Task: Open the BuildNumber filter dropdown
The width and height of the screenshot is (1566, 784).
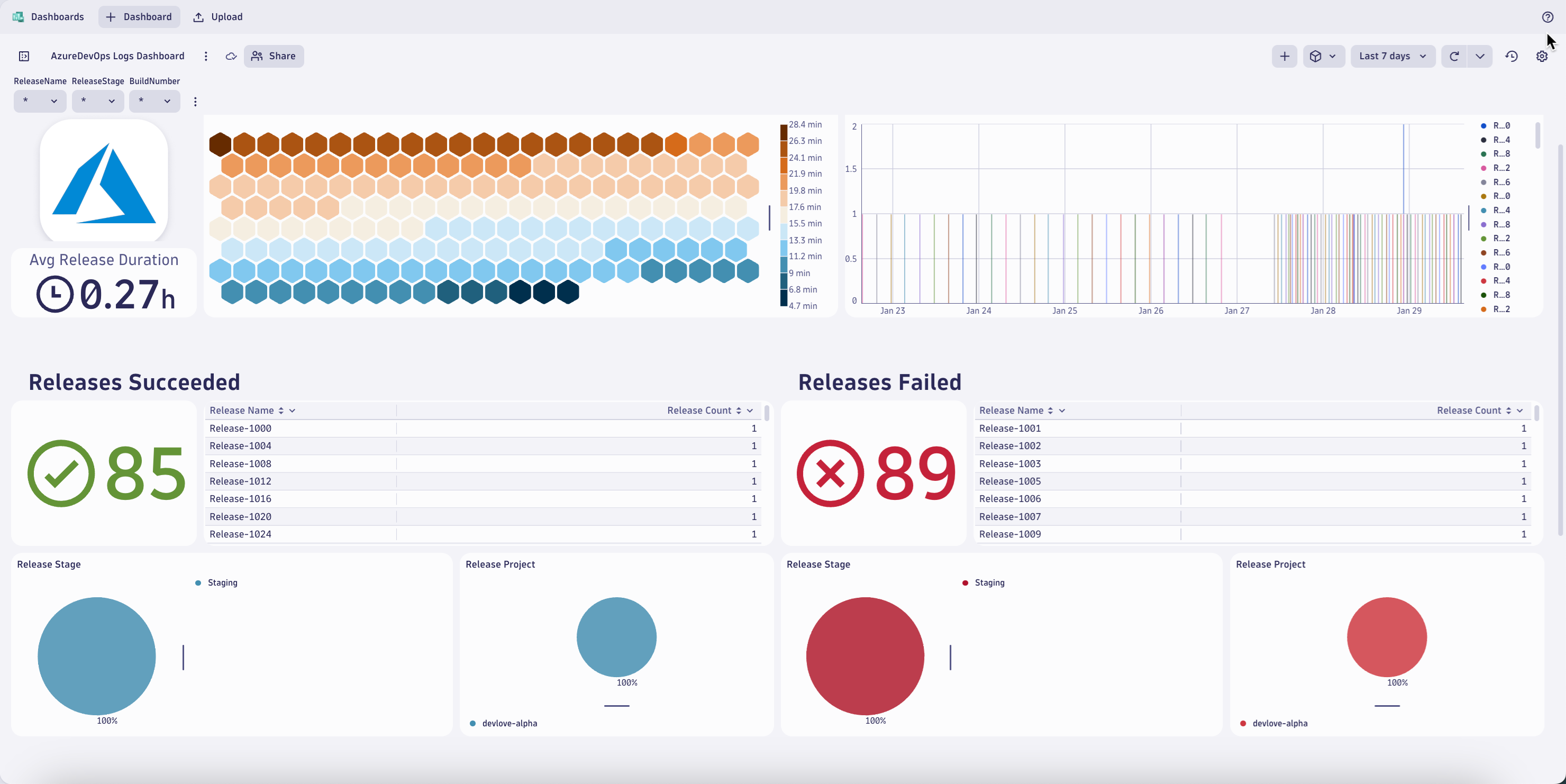Action: pyautogui.click(x=154, y=101)
